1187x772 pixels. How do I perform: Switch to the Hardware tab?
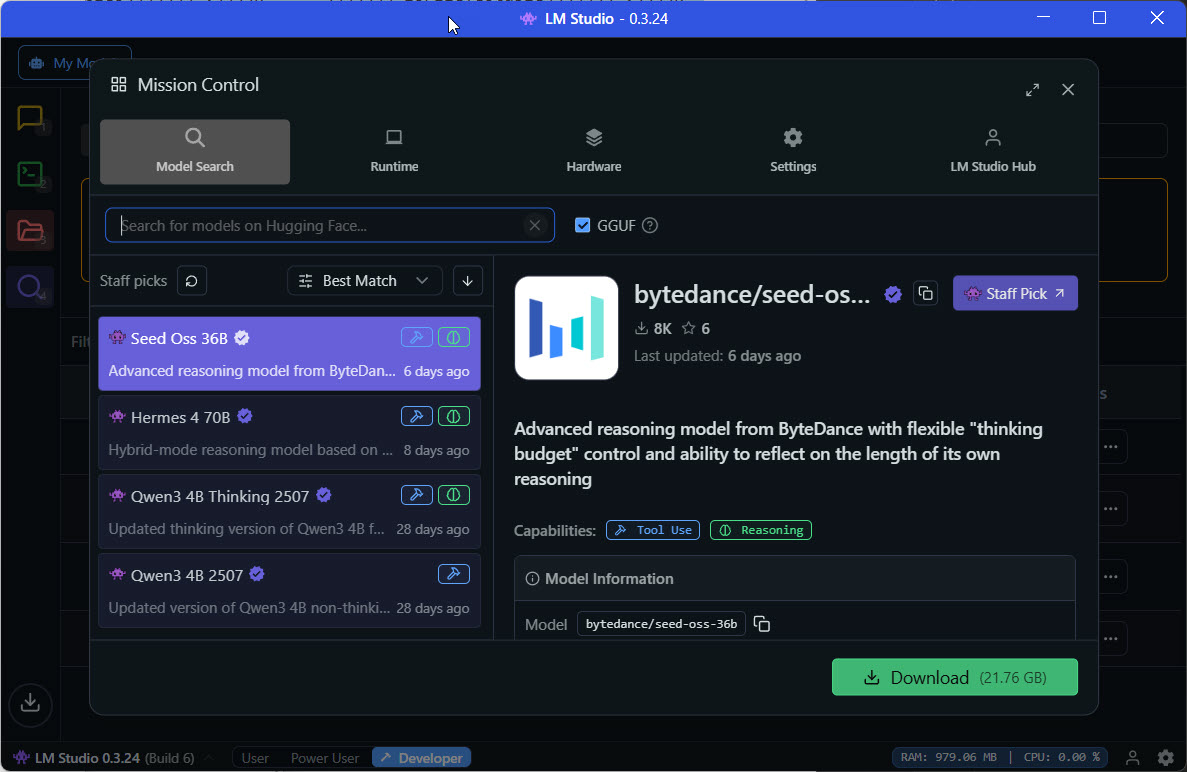click(594, 151)
